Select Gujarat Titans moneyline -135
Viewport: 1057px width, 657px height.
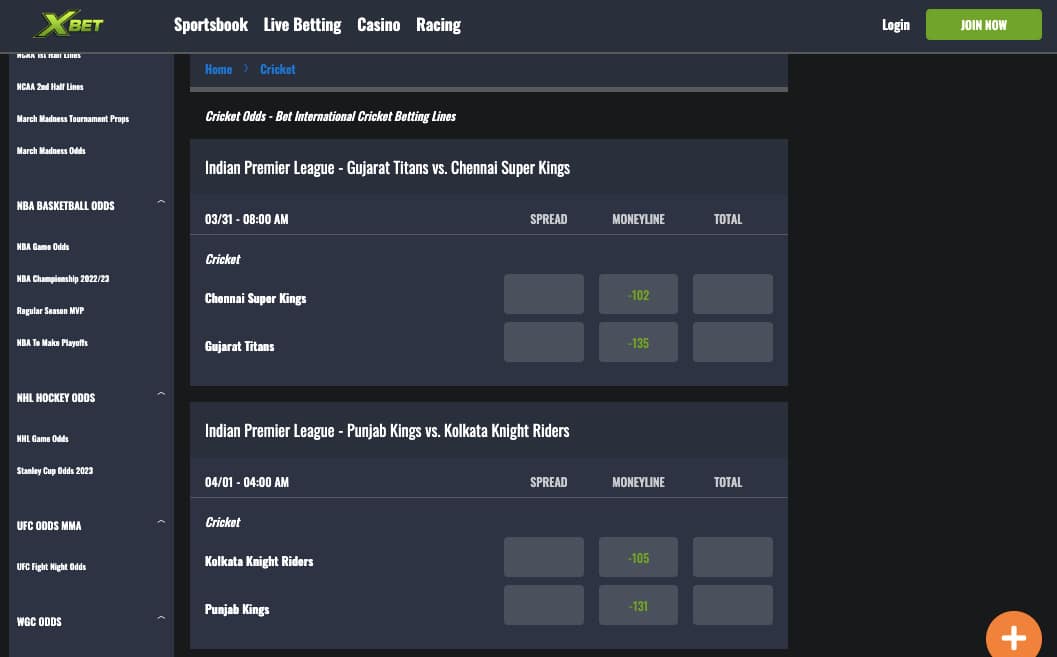click(638, 342)
